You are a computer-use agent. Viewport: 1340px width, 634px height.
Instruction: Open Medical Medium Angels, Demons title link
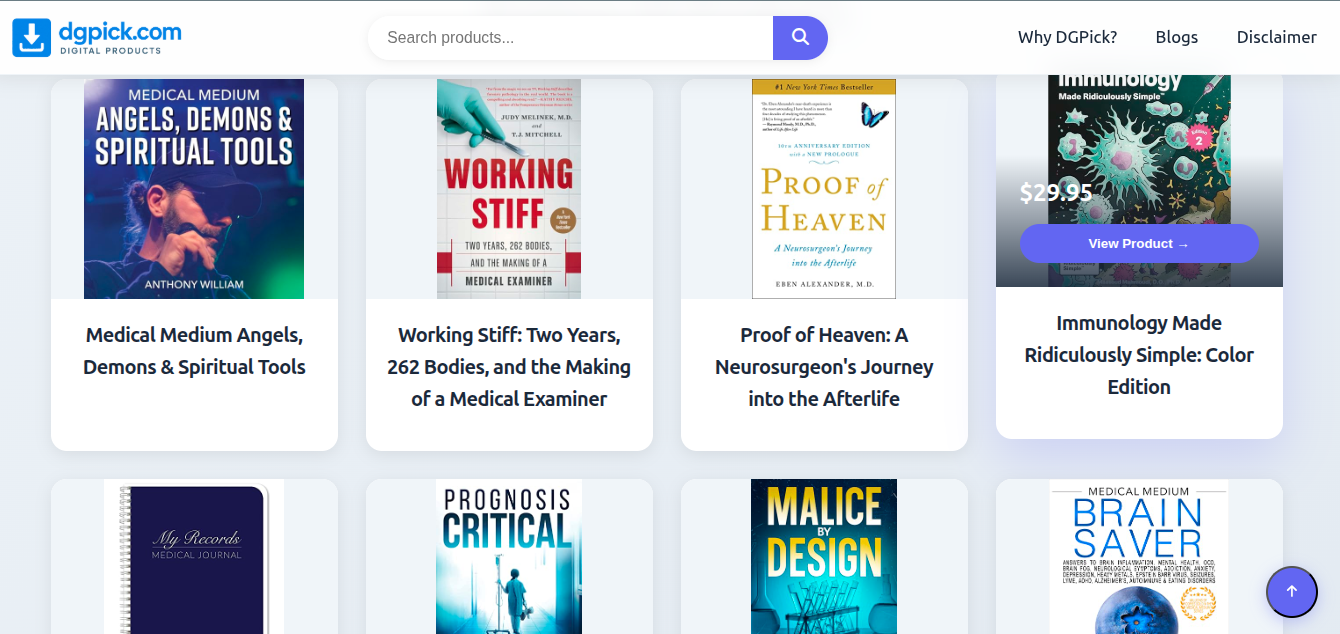pos(194,351)
